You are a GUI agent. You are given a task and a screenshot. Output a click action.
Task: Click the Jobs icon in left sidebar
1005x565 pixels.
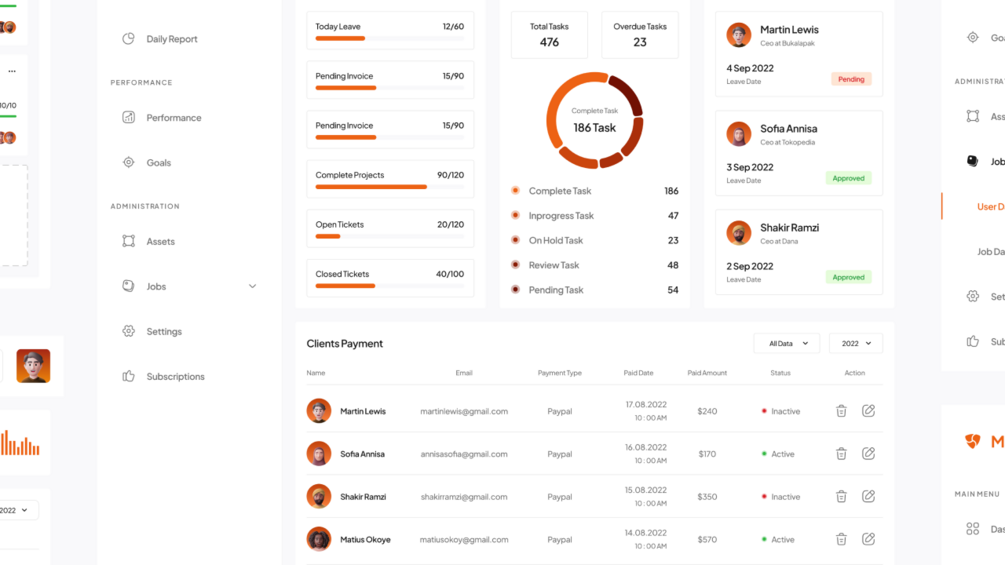(128, 286)
